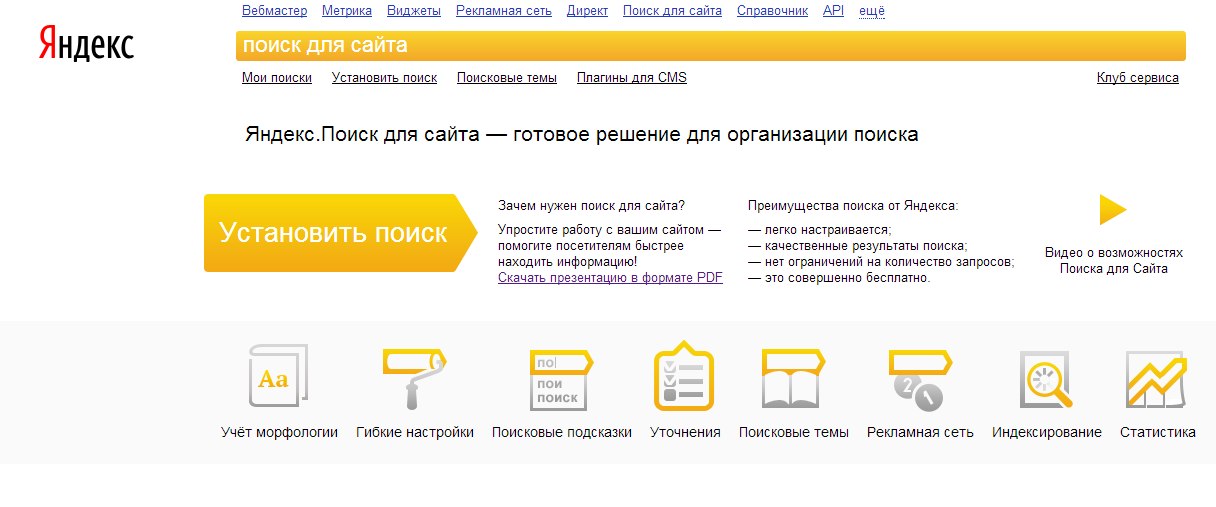Viewport: 1216px width, 507px height.
Task: Go to Поисковые темы submenu link
Action: click(507, 78)
